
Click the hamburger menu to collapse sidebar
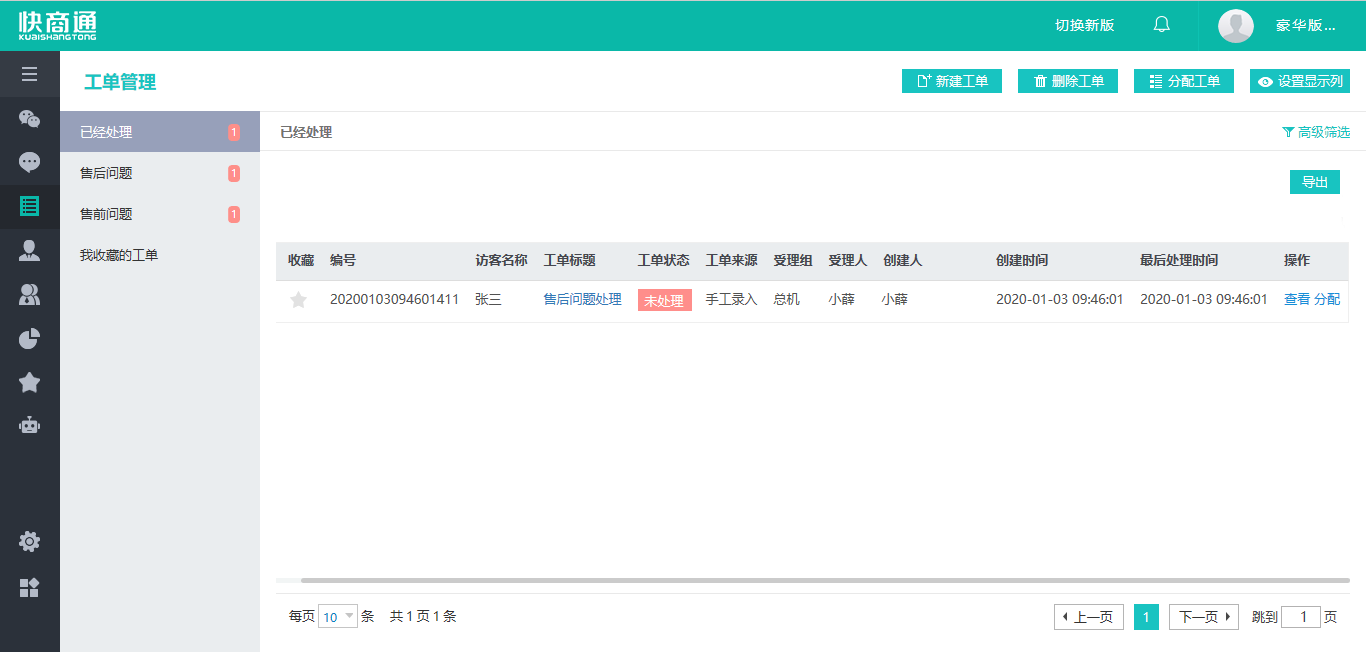[29, 74]
